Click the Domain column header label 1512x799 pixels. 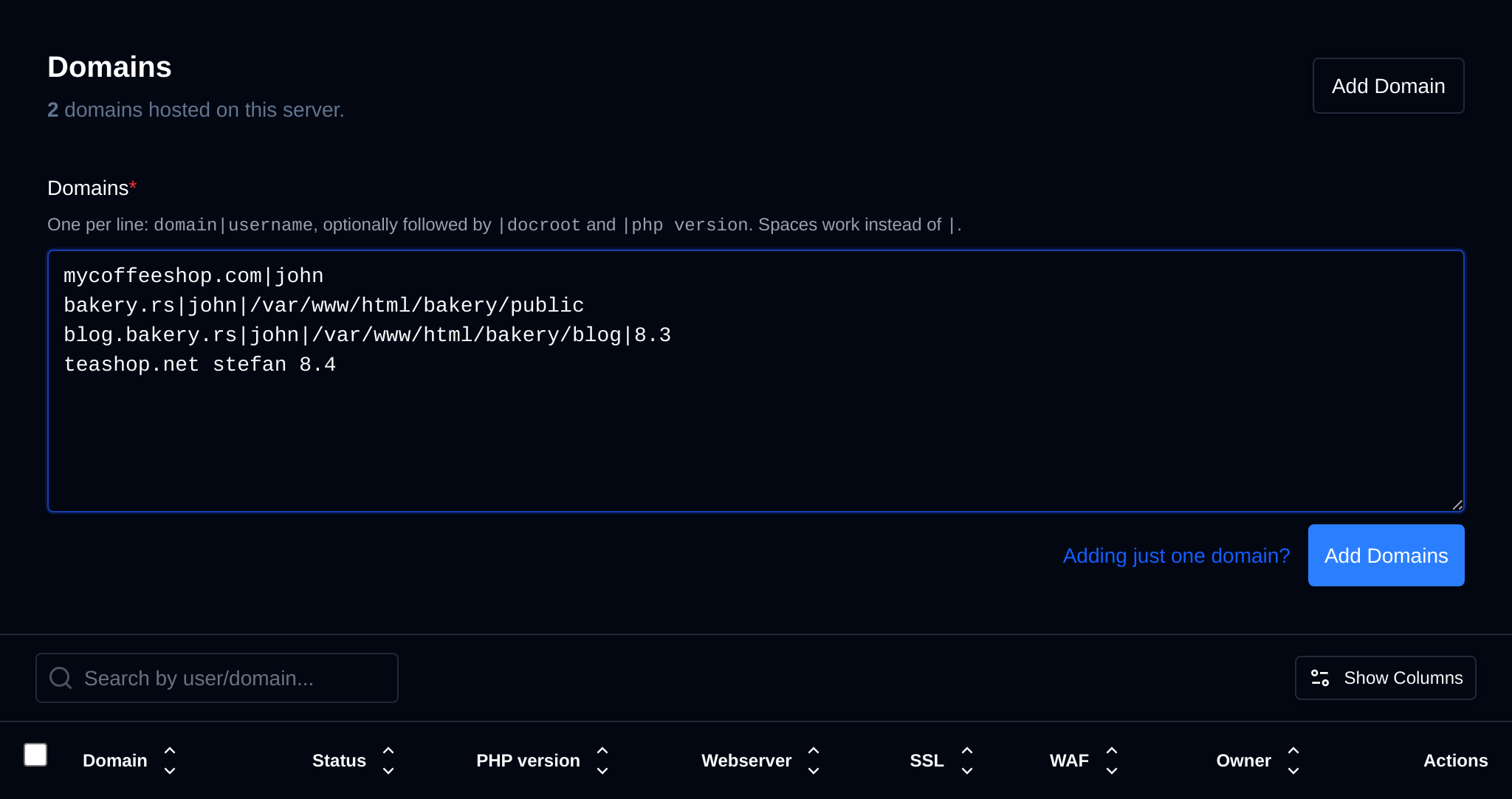[x=114, y=761]
